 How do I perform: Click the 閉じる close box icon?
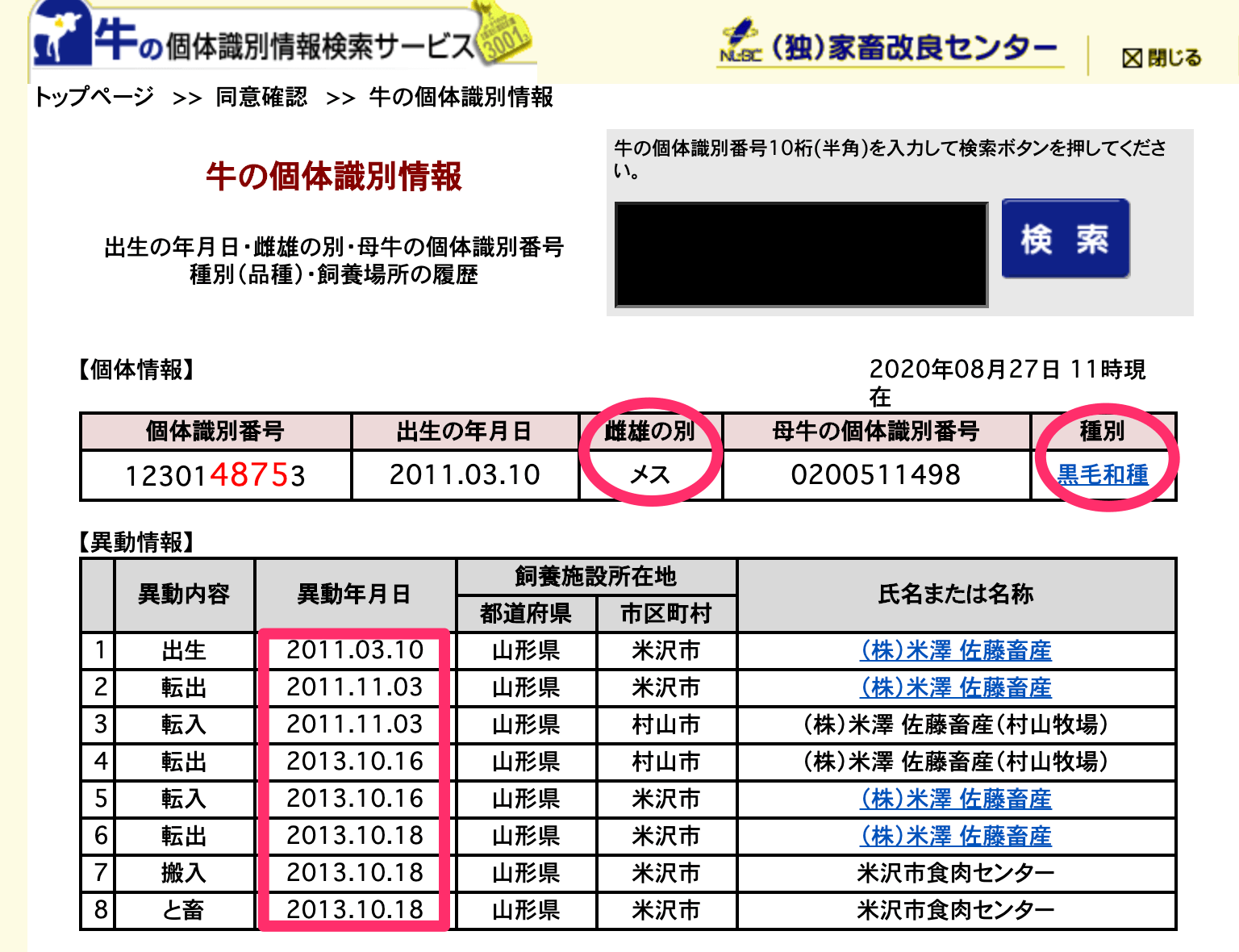tap(1133, 58)
